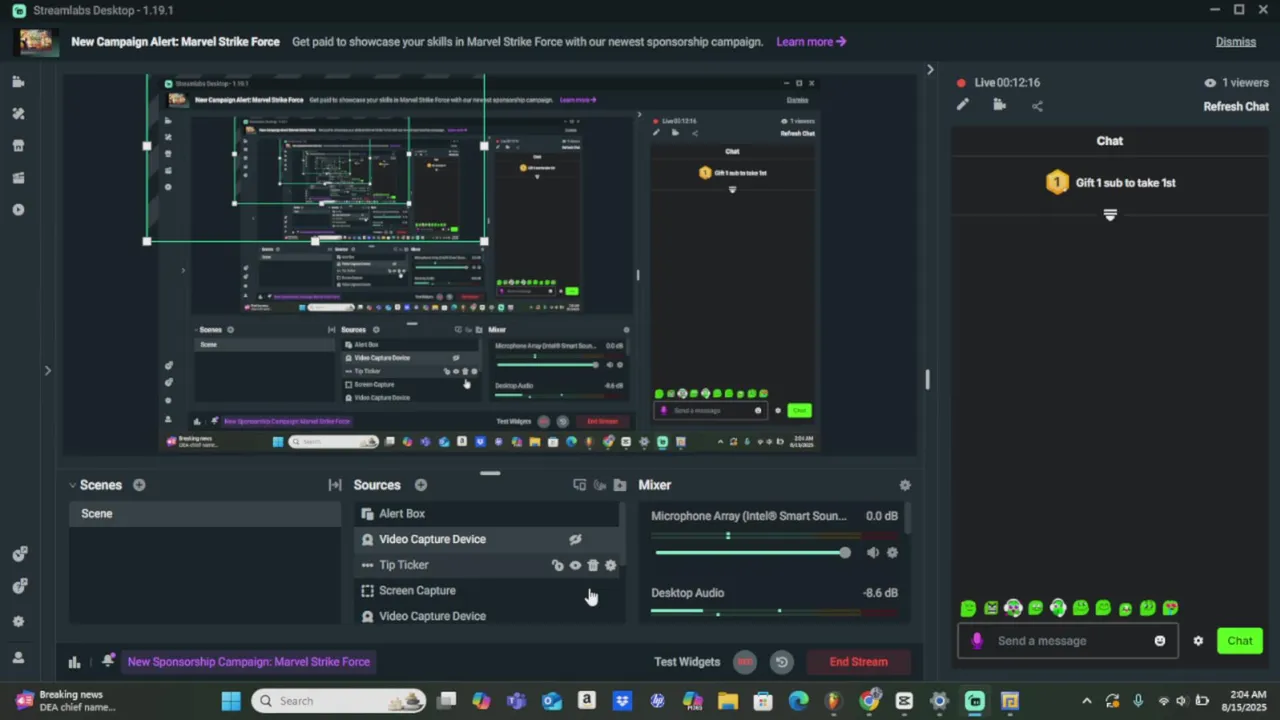Select the Tip Ticker source row
Image resolution: width=1280 pixels, height=720 pixels.
487,565
